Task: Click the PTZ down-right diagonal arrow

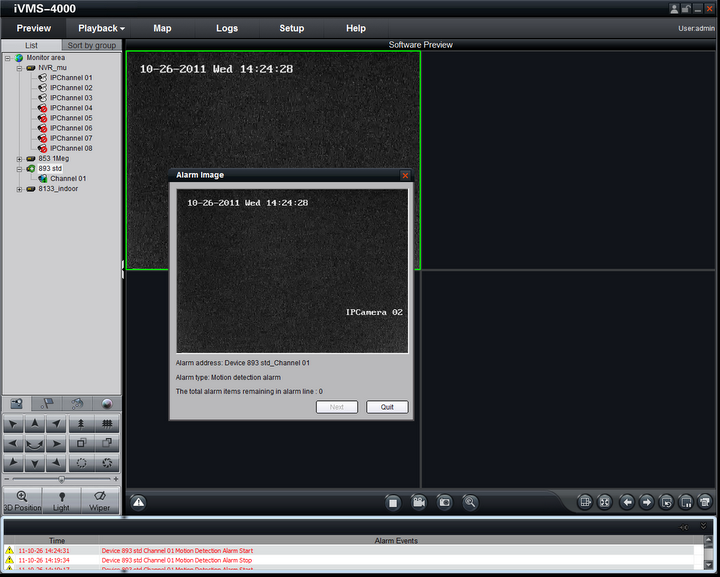Action: pos(56,463)
